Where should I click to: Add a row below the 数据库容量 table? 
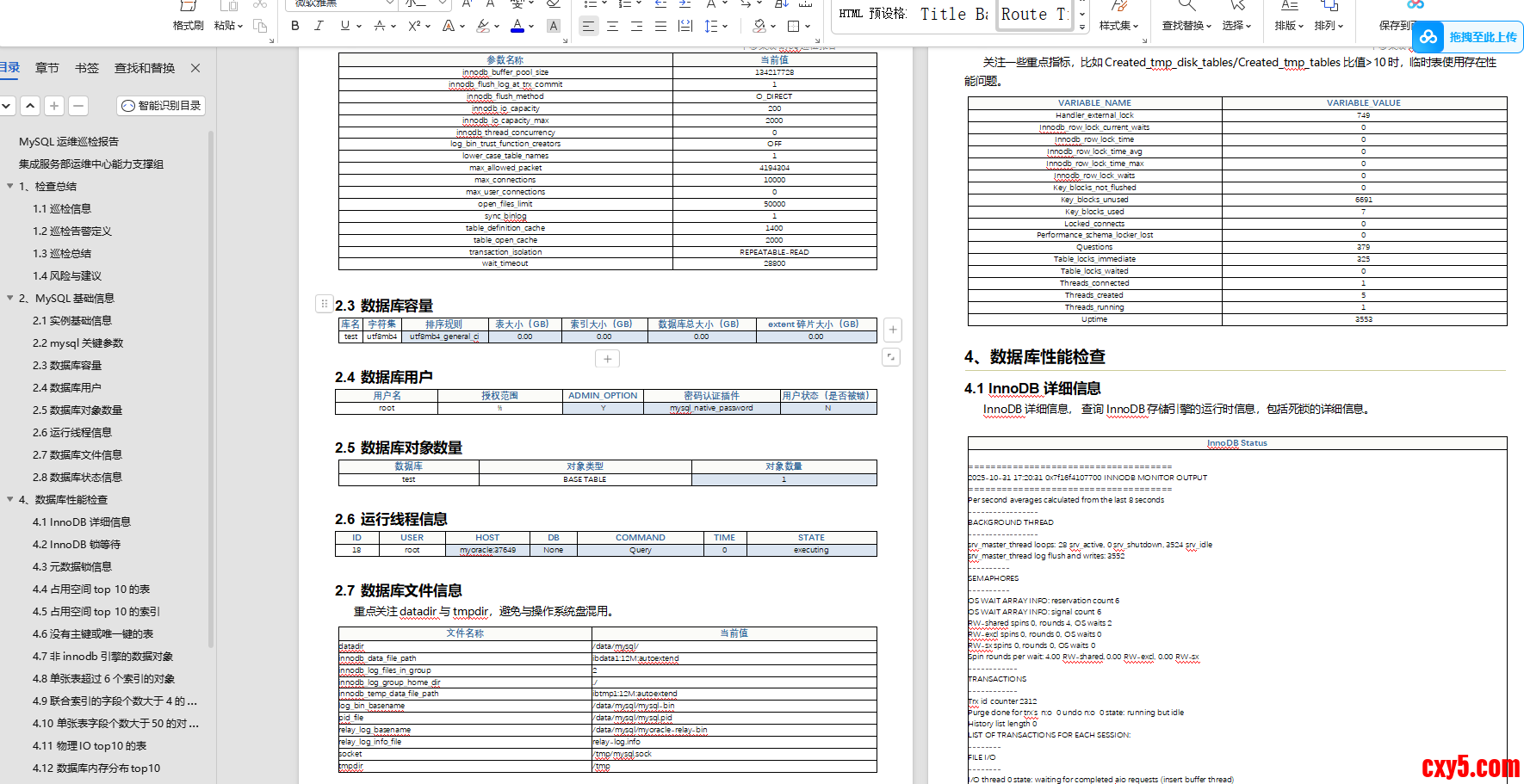[x=607, y=359]
